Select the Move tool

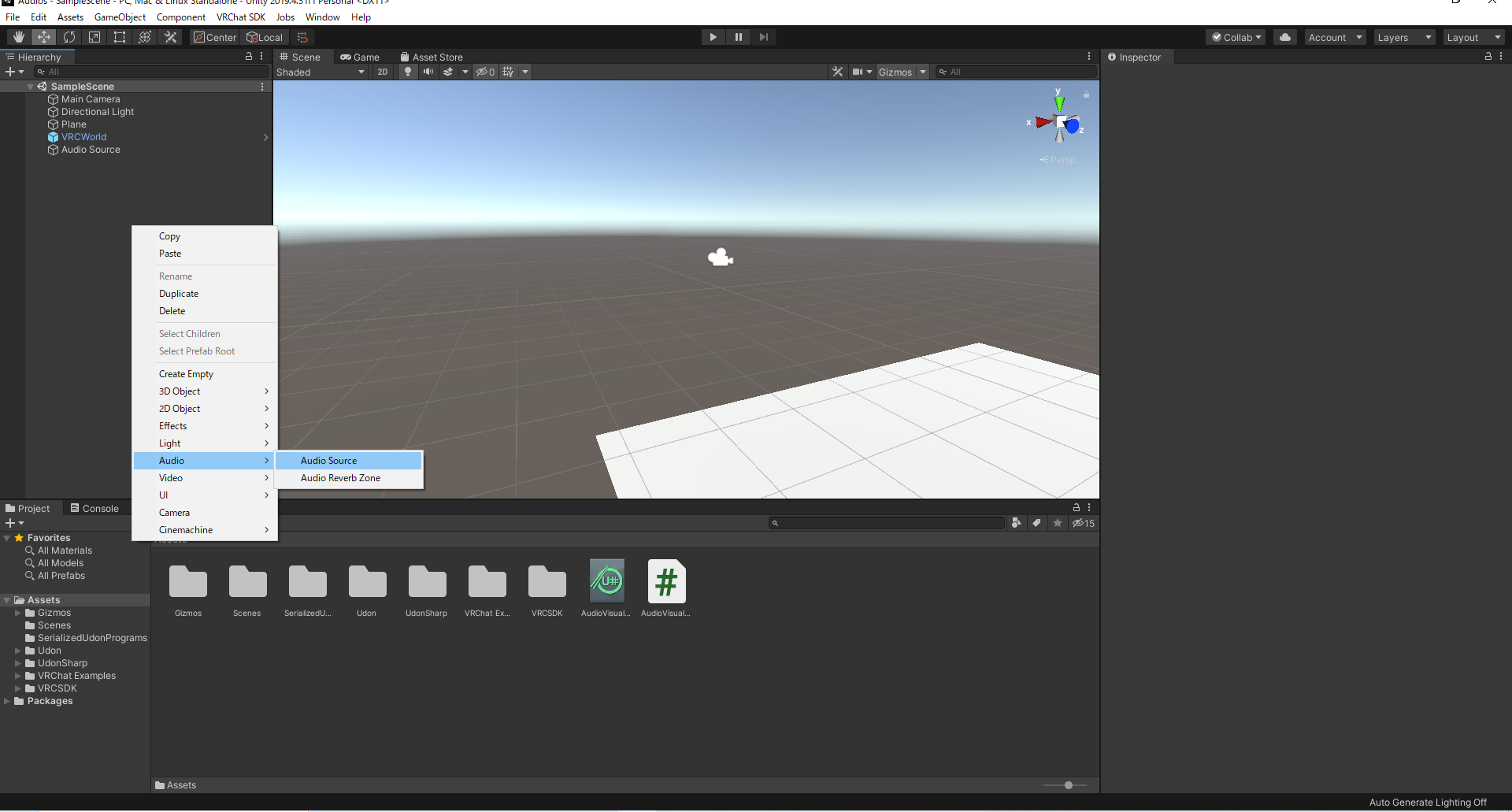44,37
